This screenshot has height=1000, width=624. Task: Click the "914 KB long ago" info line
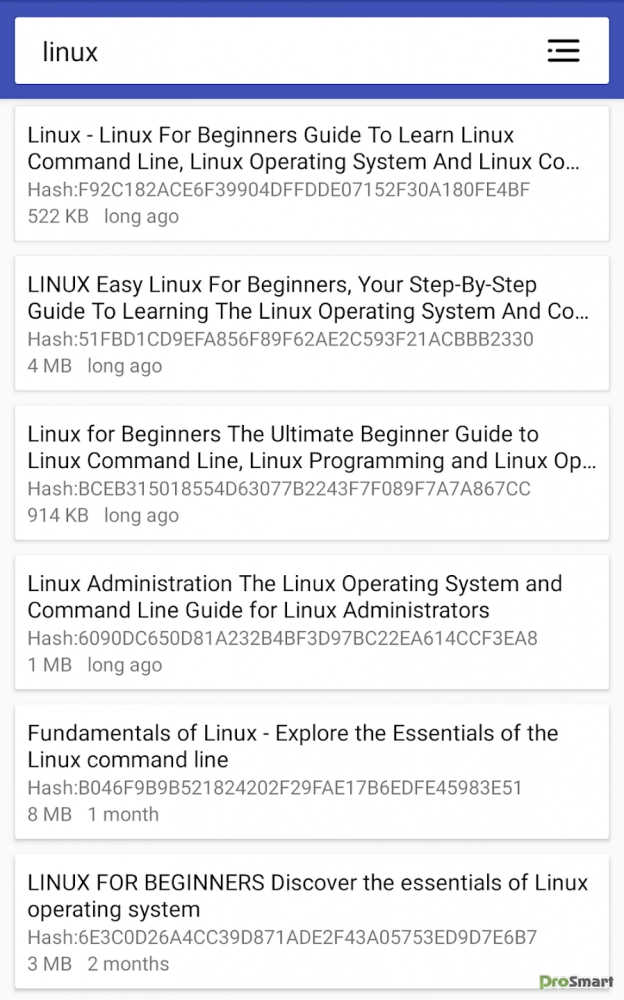pos(103,516)
